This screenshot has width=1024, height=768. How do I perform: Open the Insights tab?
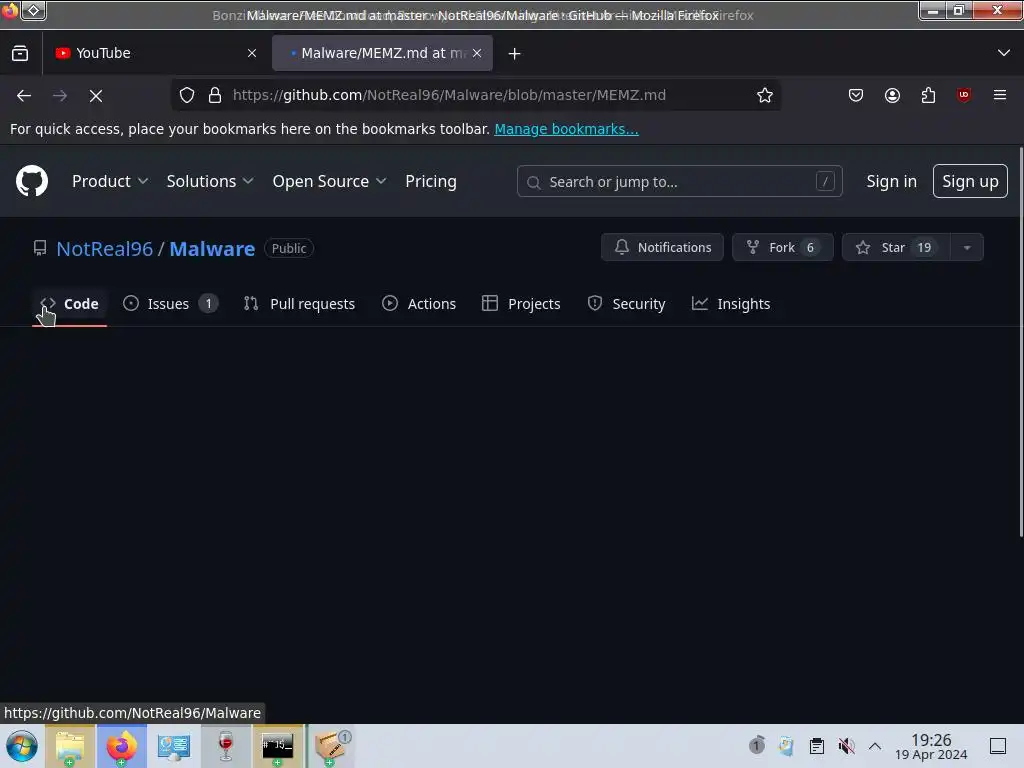pyautogui.click(x=731, y=304)
